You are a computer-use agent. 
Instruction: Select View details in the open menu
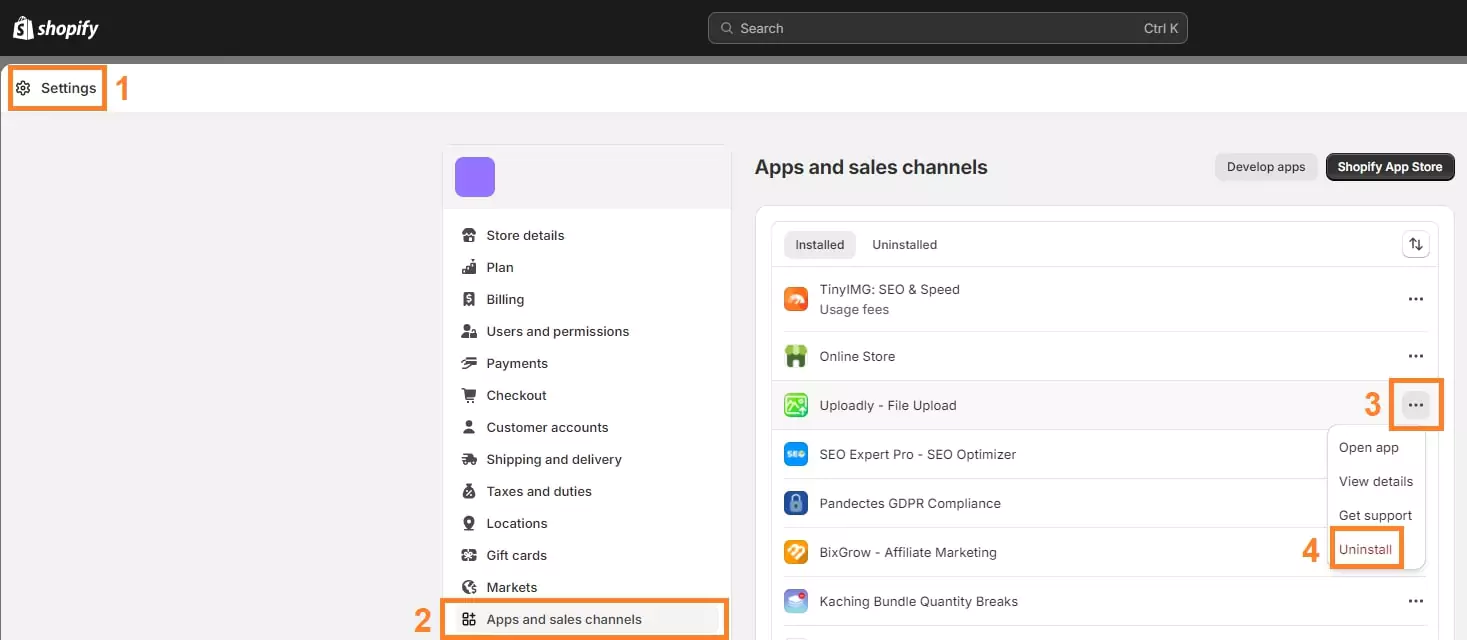pos(1375,481)
